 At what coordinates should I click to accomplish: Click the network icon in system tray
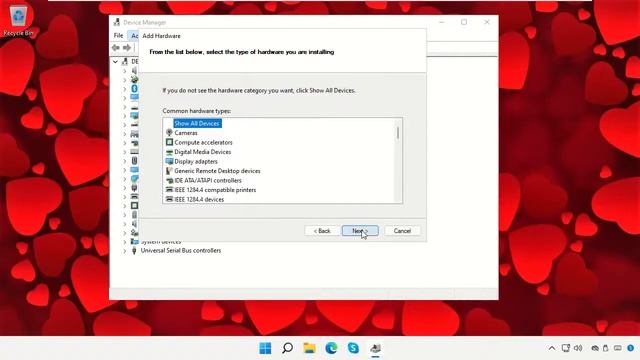pyautogui.click(x=566, y=348)
